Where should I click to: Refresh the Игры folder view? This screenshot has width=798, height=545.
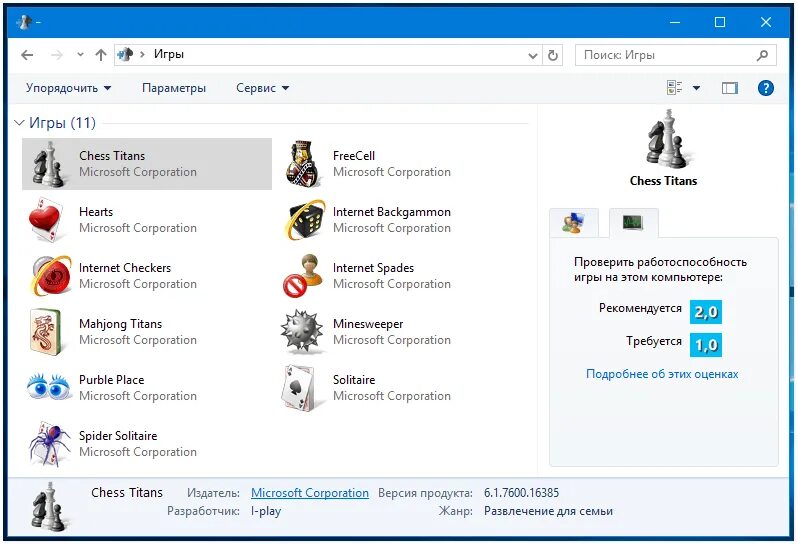tap(553, 55)
